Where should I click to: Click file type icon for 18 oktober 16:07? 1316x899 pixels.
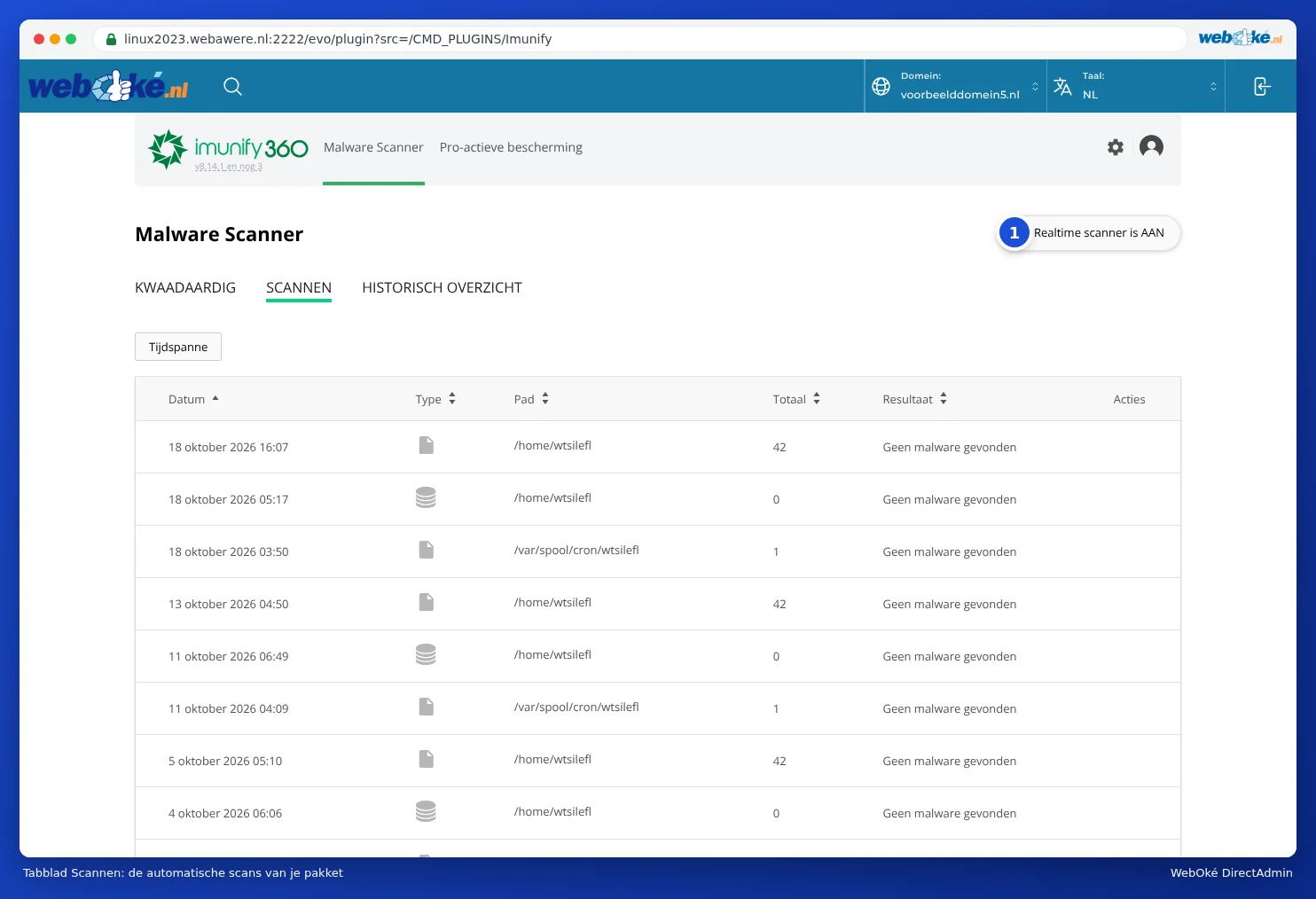[427, 445]
